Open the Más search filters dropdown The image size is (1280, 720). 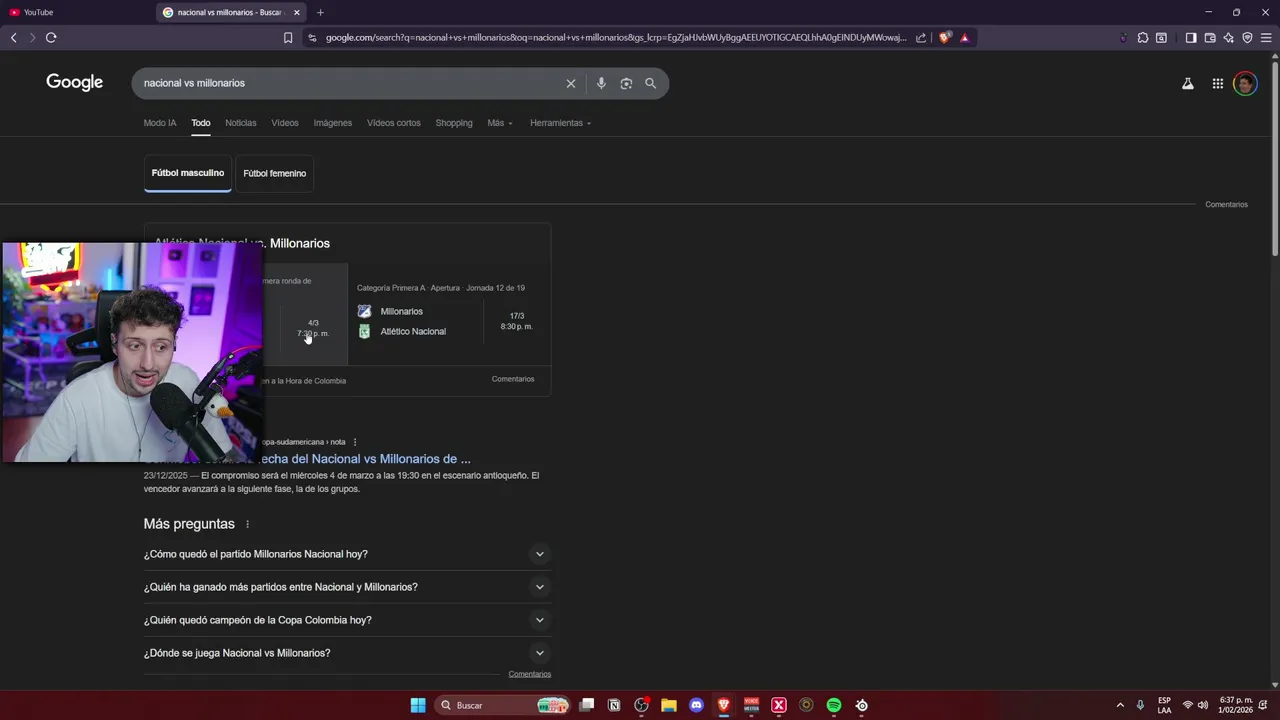(500, 123)
